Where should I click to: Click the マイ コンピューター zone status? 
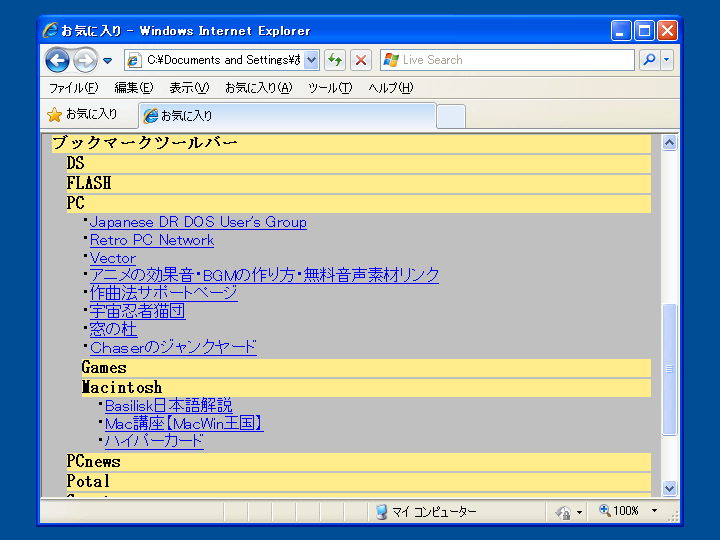click(x=426, y=512)
